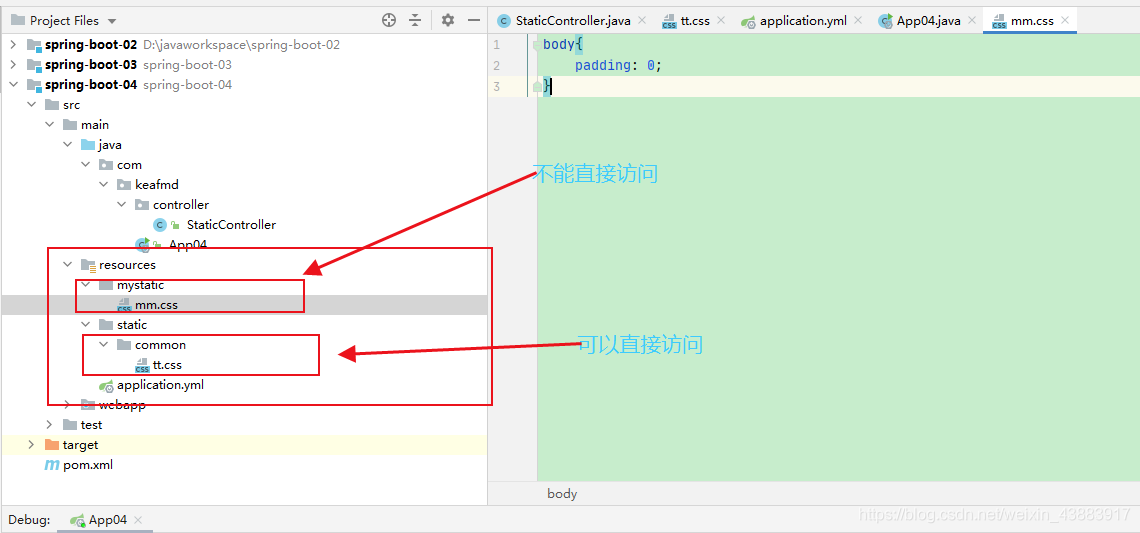Collapse the main folder chevron

49,125
